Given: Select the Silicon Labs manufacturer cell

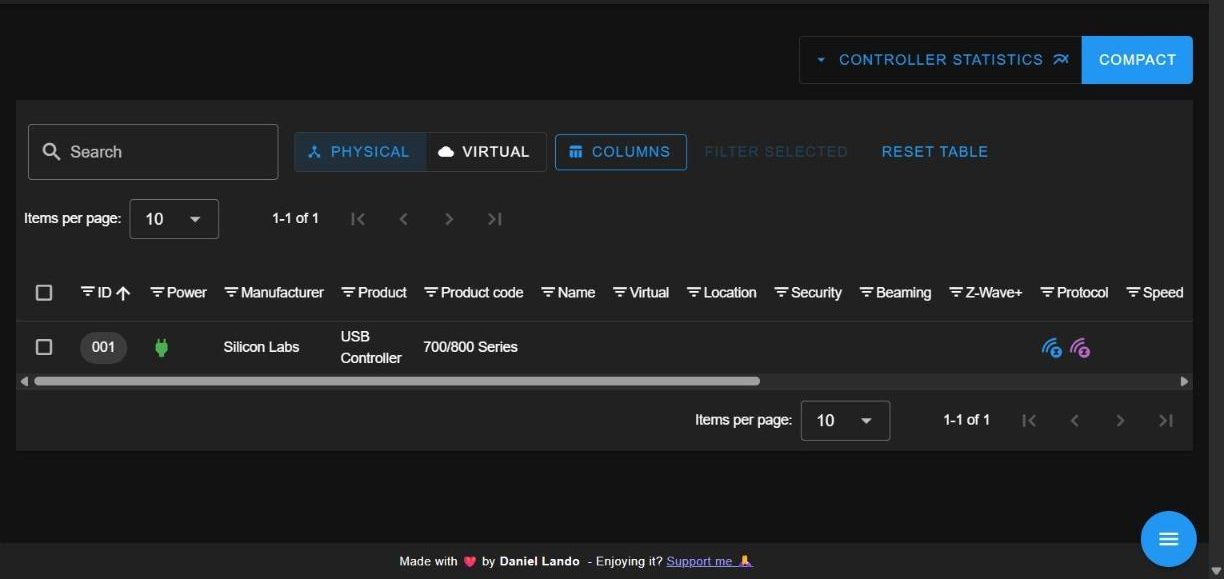Looking at the screenshot, I should 262,347.
